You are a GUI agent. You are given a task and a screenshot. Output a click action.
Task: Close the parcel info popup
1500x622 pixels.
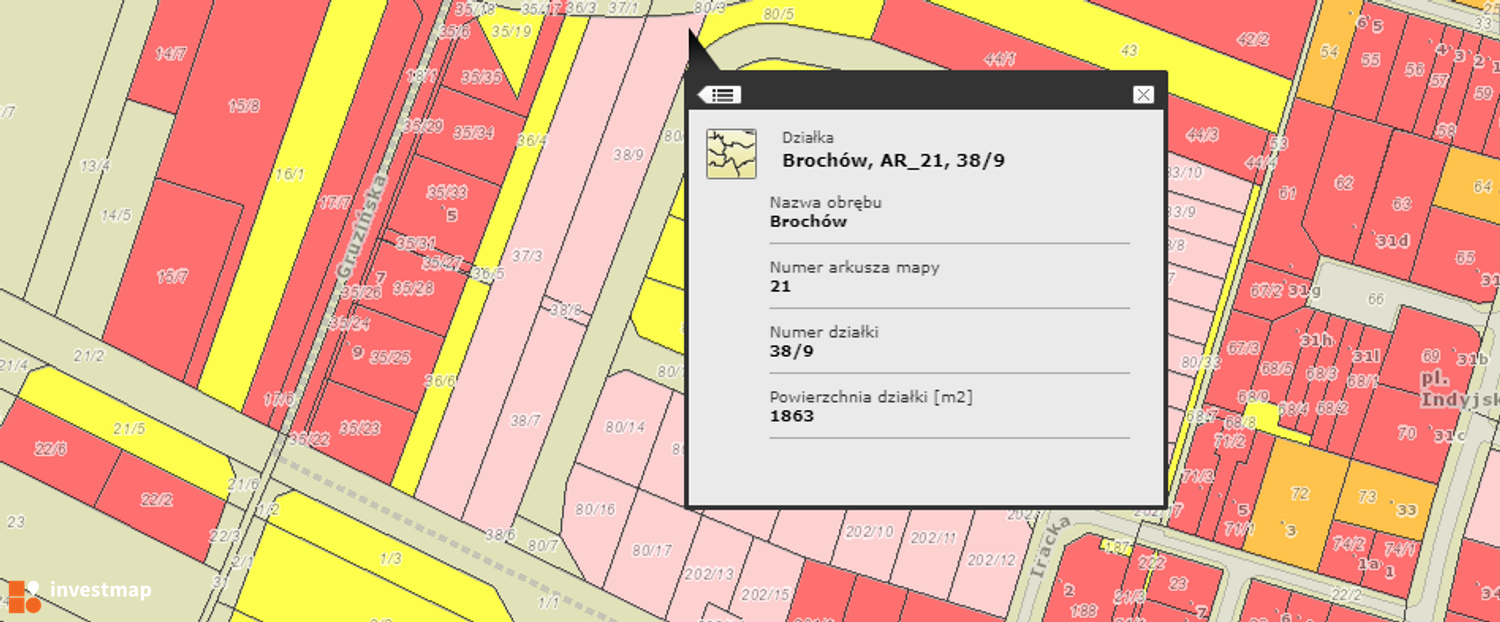pos(1143,94)
